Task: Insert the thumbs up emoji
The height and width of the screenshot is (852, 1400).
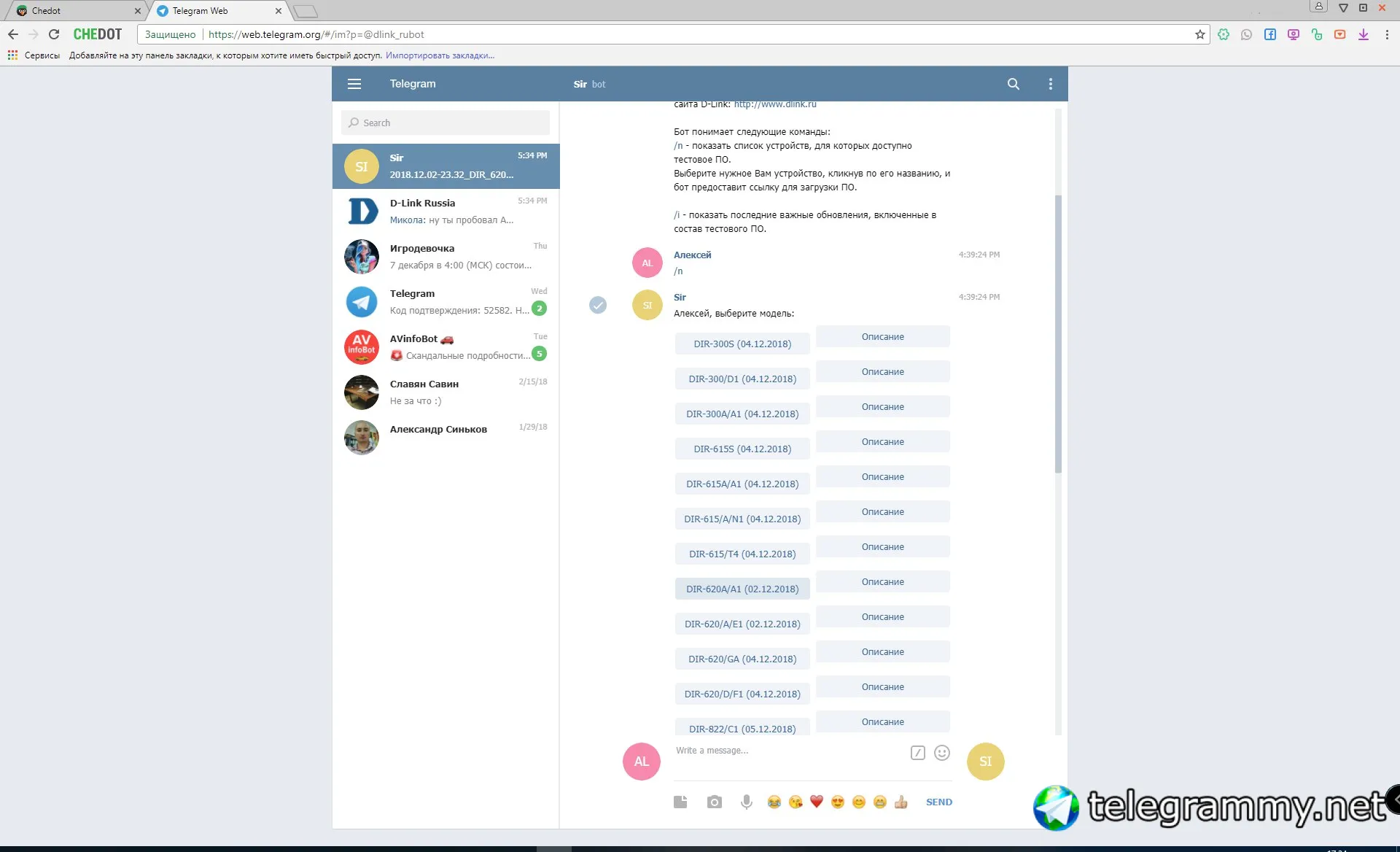Action: [901, 802]
